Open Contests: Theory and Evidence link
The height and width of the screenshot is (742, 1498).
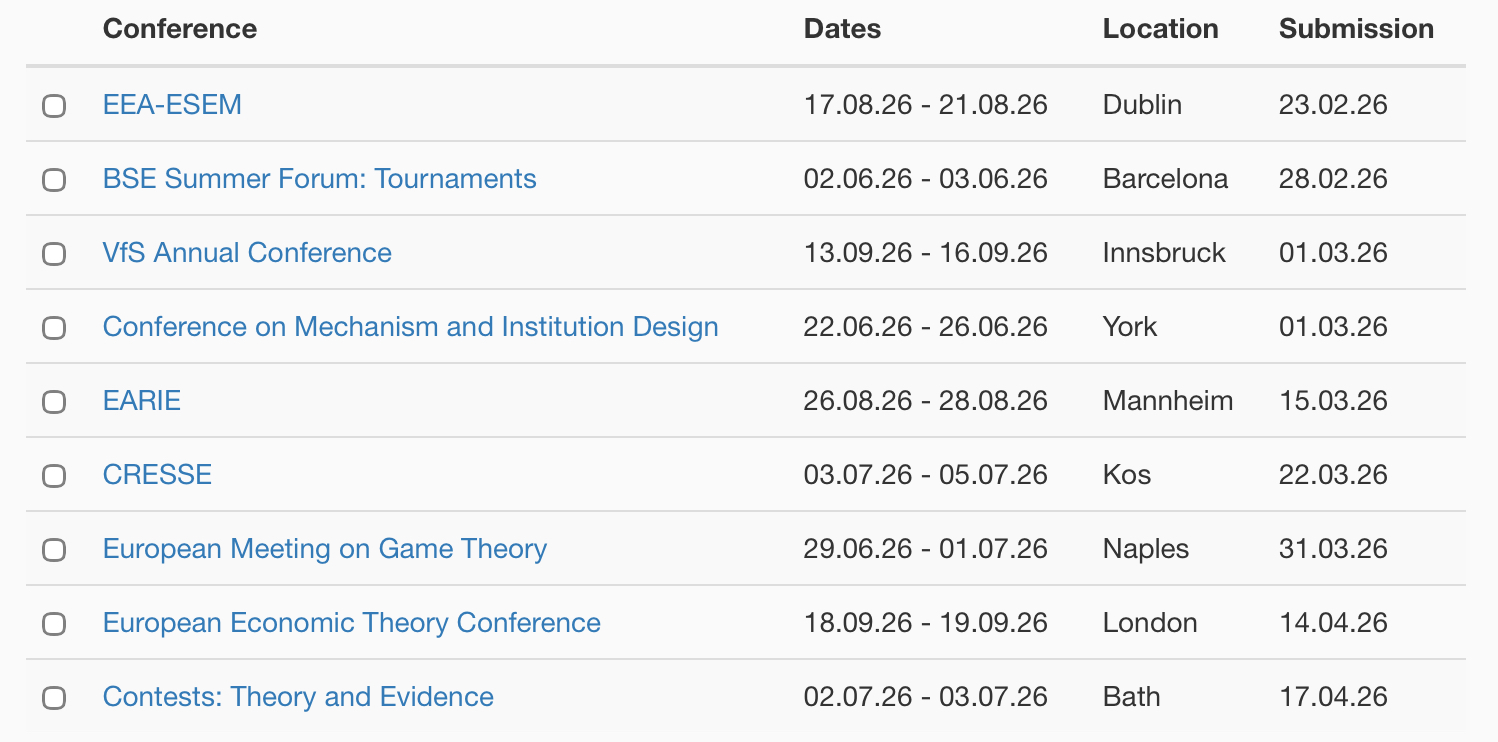click(x=298, y=697)
